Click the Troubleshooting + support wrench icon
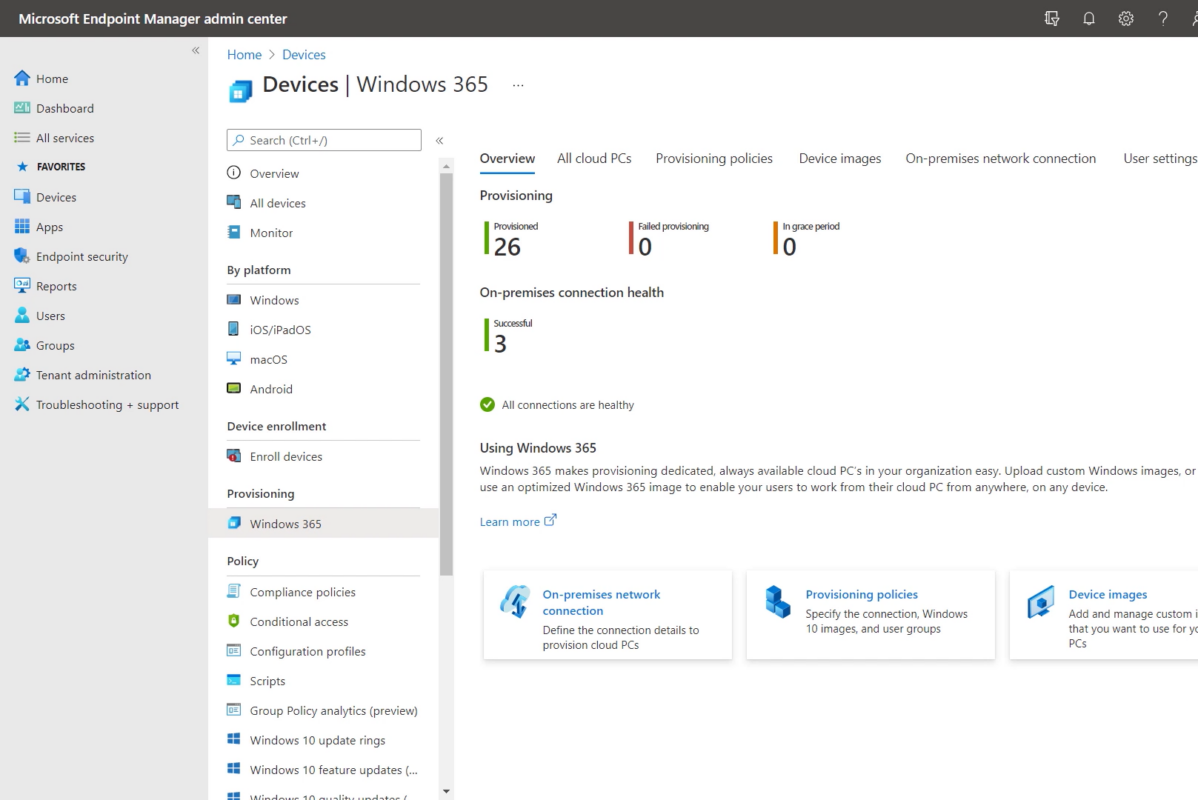This screenshot has width=1198, height=800. tap(22, 404)
